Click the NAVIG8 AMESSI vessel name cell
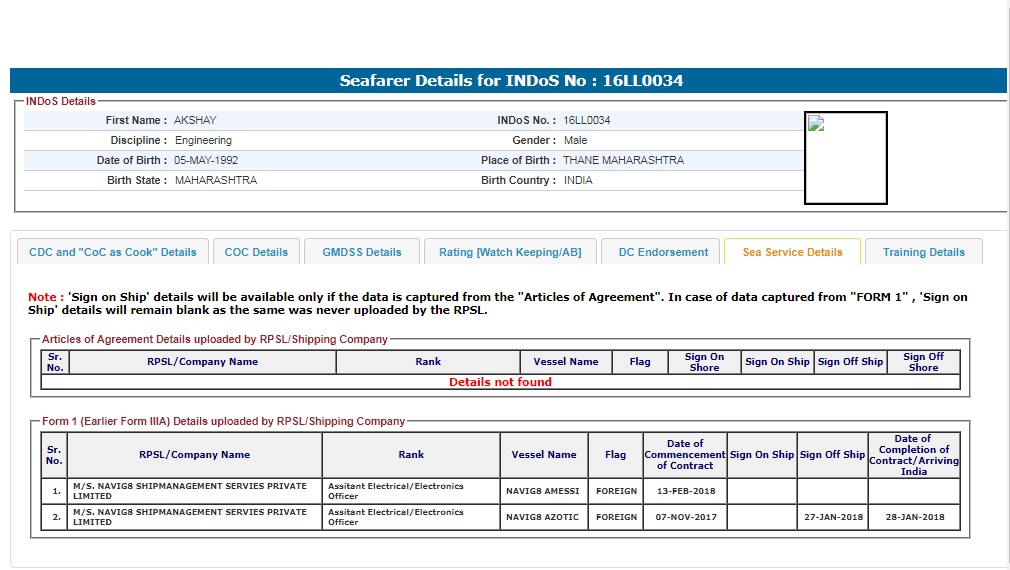1010x570 pixels. pos(543,491)
